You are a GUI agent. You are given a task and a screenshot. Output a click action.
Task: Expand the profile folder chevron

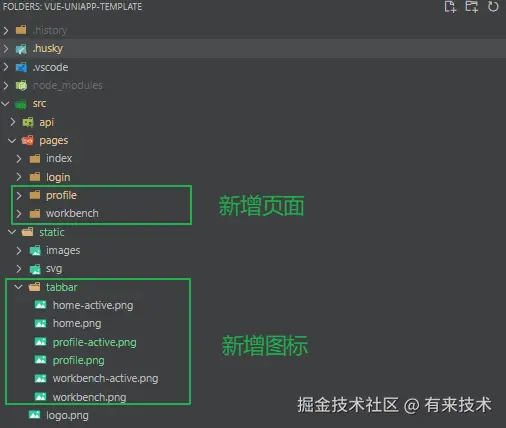click(19, 195)
